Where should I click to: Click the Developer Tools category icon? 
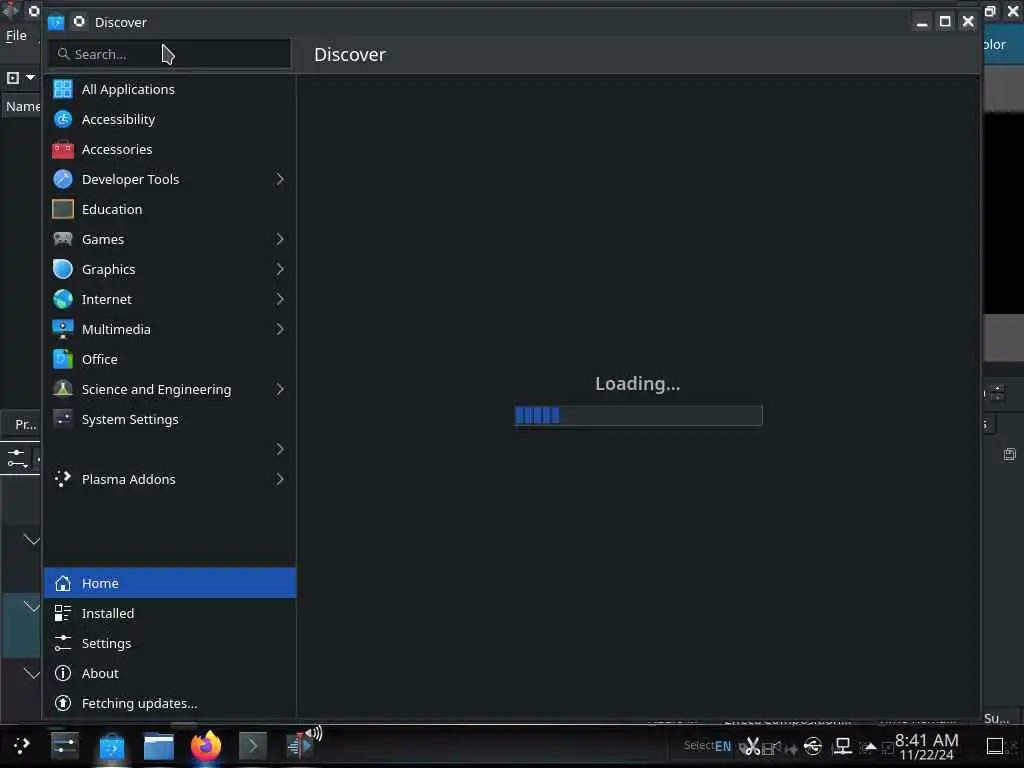[63, 179]
